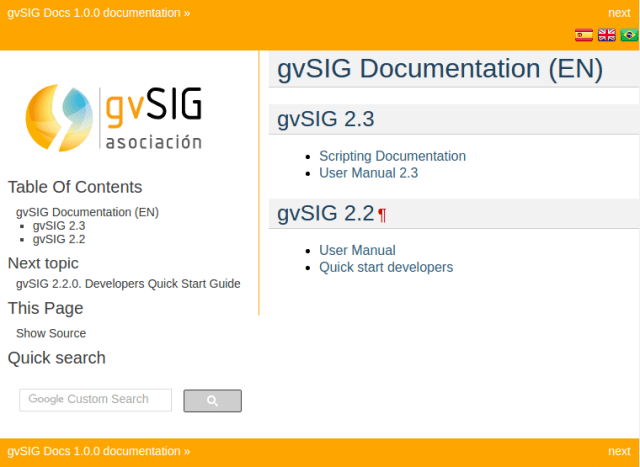
Task: Open the Developers Quick Start Guide next topic
Action: click(128, 283)
